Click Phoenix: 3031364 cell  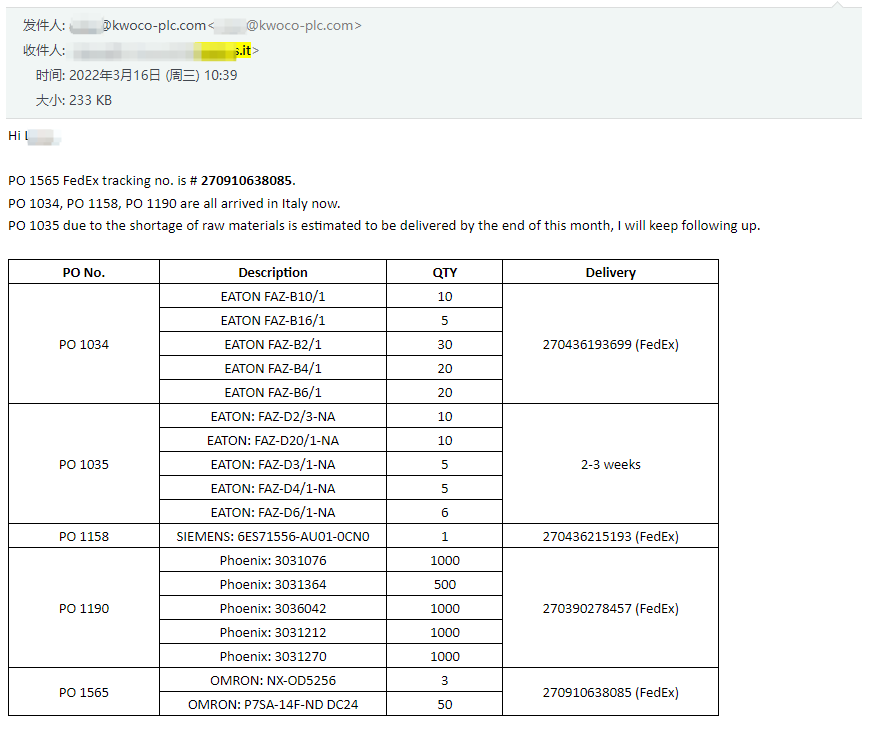click(x=273, y=585)
